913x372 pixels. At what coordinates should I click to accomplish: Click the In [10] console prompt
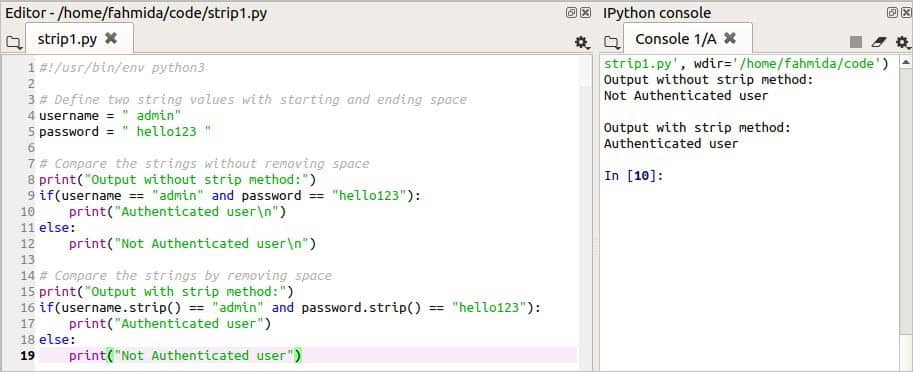click(634, 176)
